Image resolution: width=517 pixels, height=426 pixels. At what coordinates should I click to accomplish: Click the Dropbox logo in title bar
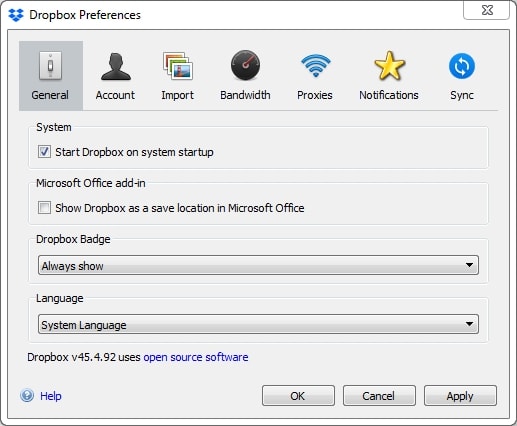[16, 15]
